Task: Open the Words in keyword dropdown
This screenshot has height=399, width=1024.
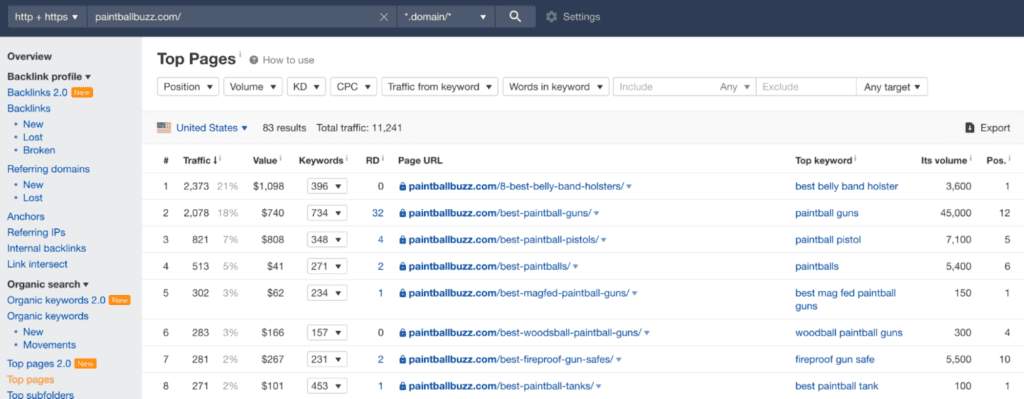Action: pos(556,87)
